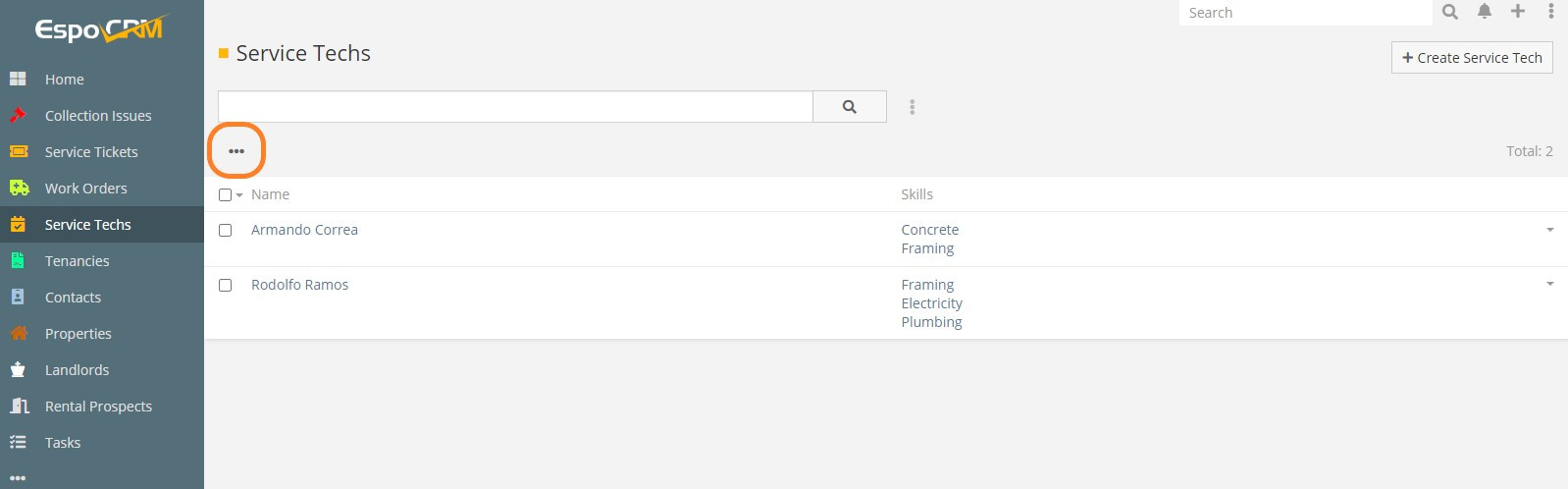Click the quick create plus icon

1518,12
